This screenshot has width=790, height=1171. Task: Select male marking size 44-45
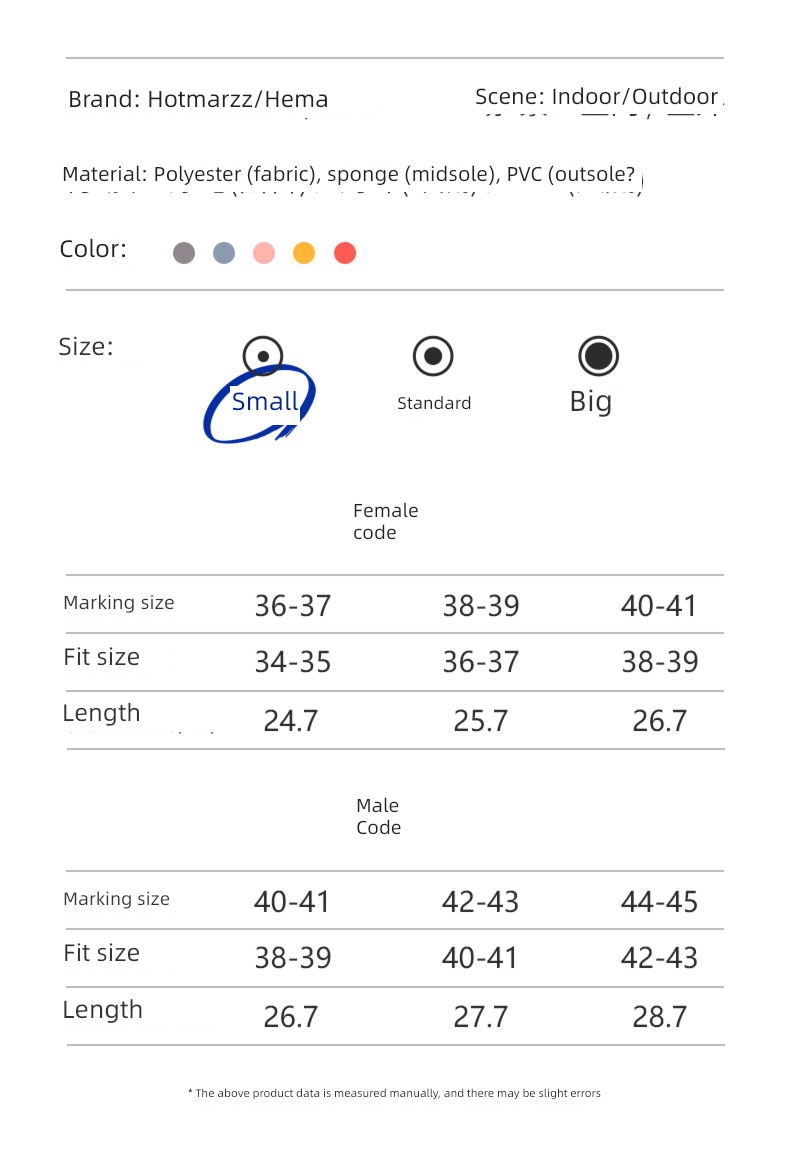[659, 901]
